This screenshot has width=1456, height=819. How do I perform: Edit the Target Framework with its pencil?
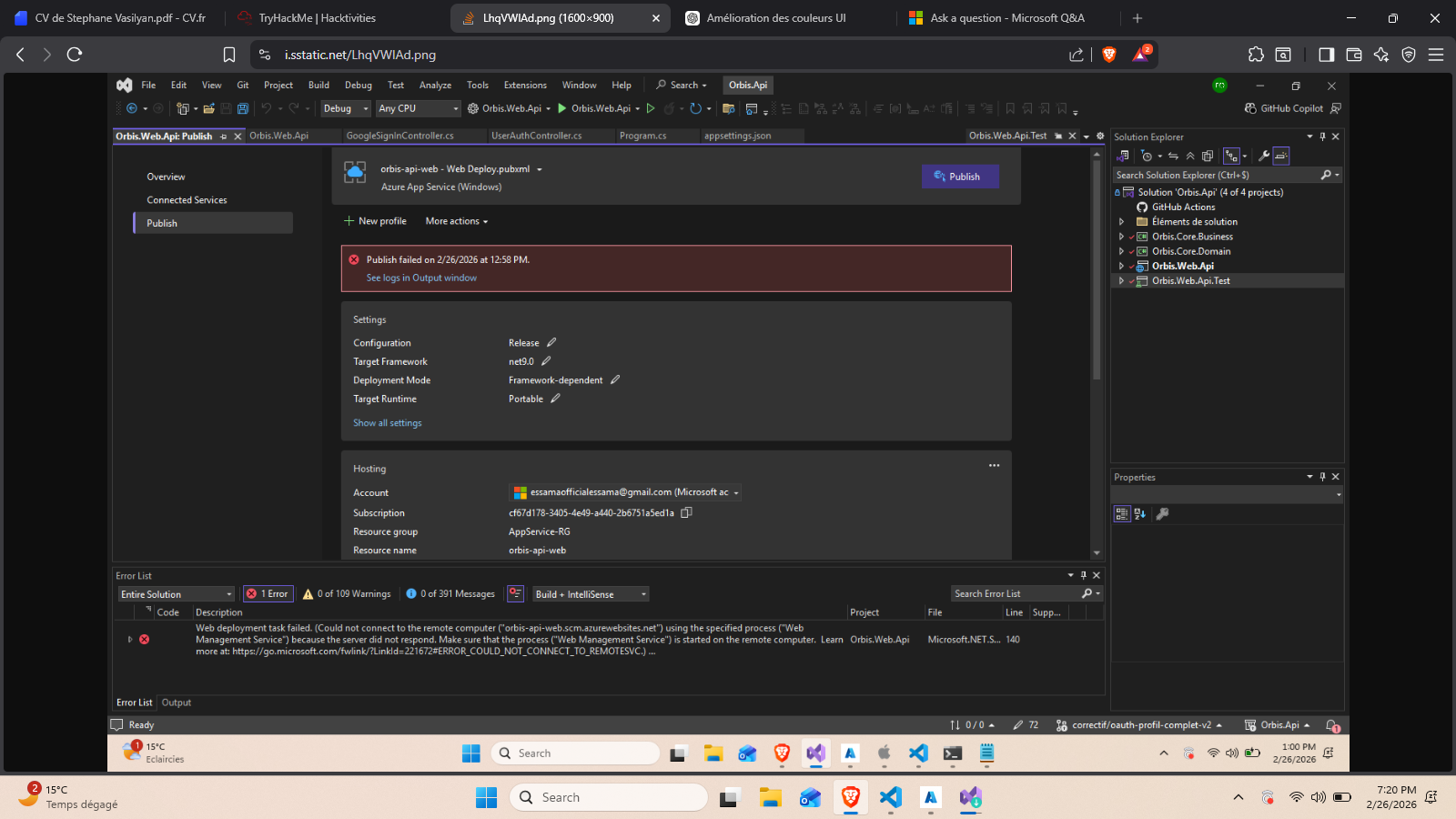click(546, 361)
